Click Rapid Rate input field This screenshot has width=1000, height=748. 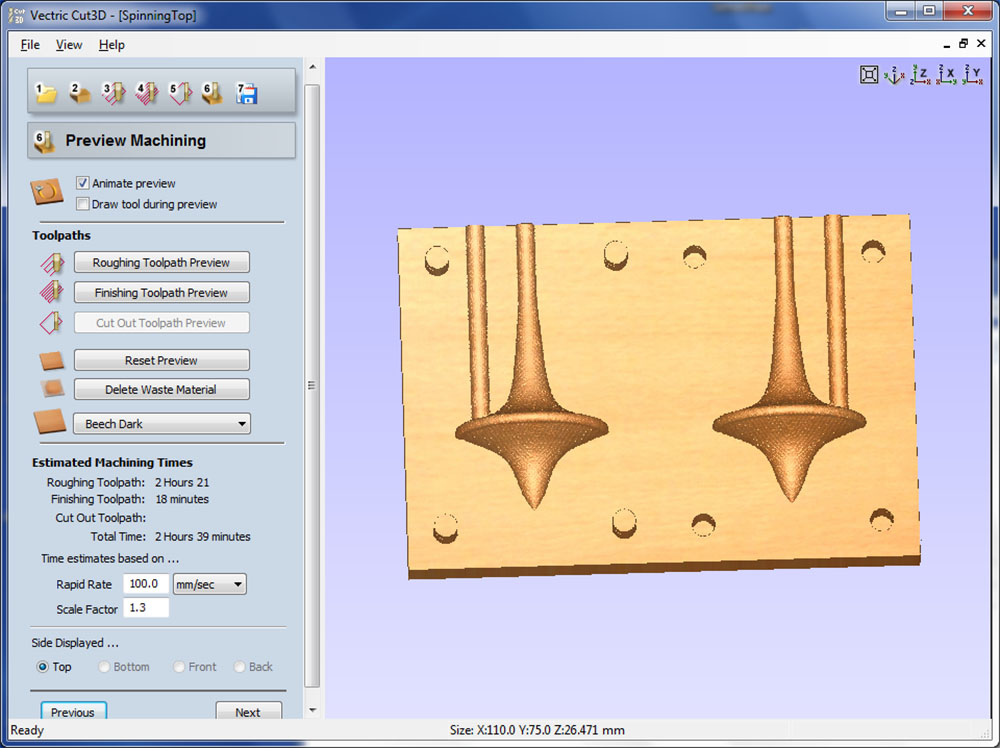(x=146, y=583)
